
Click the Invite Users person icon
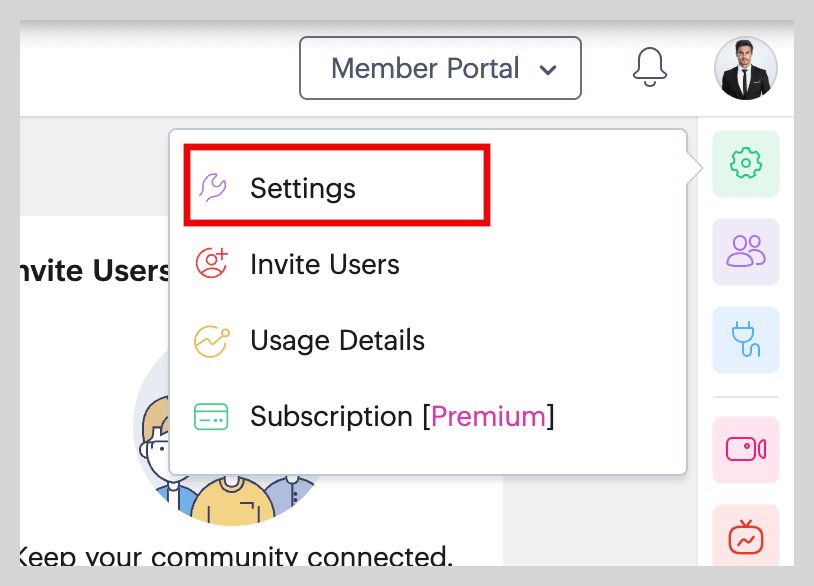[x=212, y=264]
